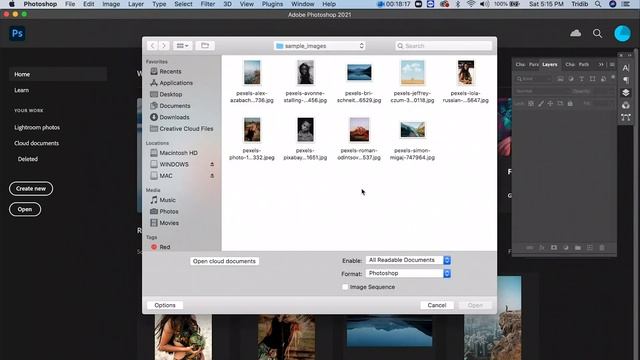Open the Plugins menu
Viewport: 640px width, 360px height.
pos(272,4)
